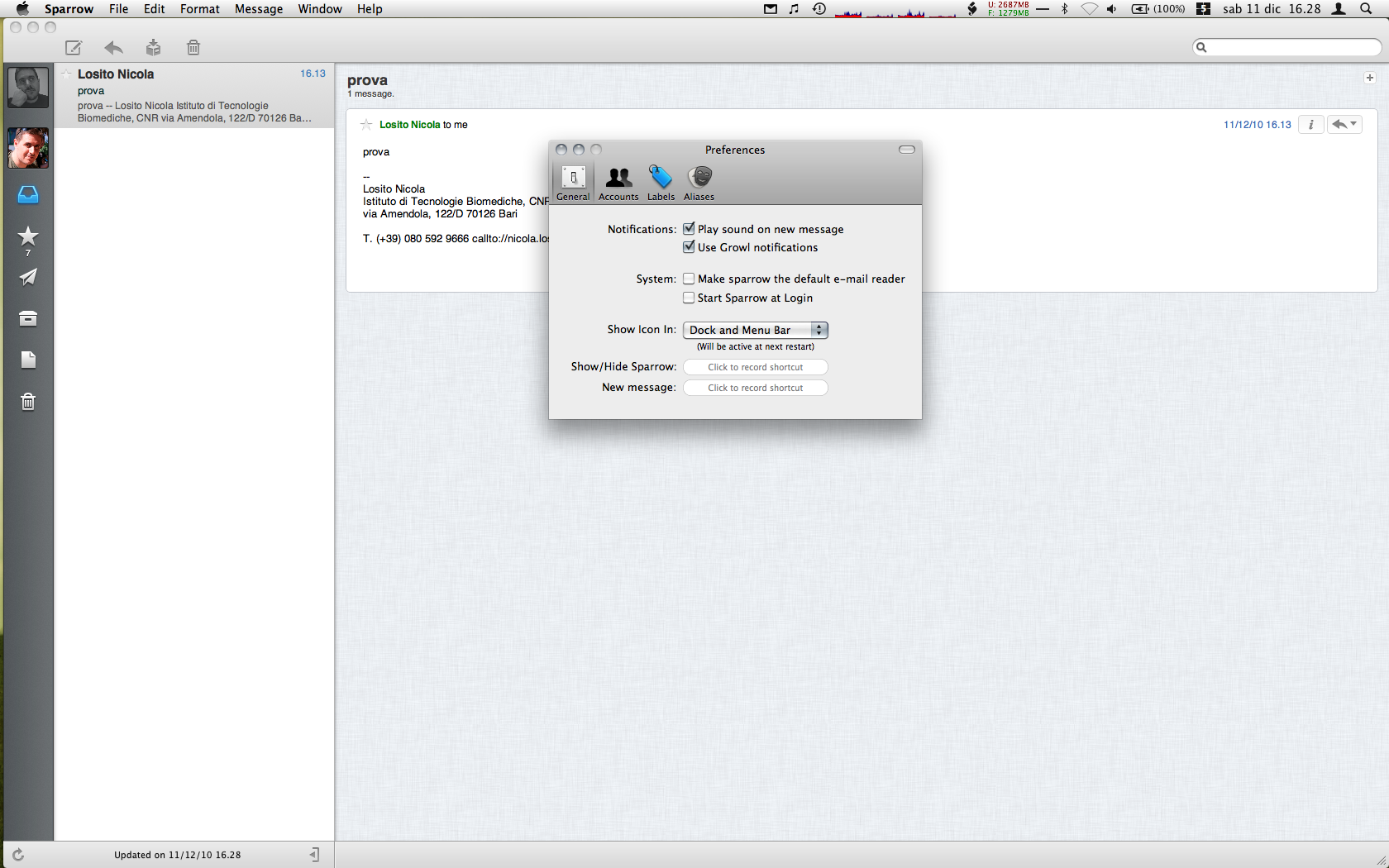Open the Help menu

point(370,9)
